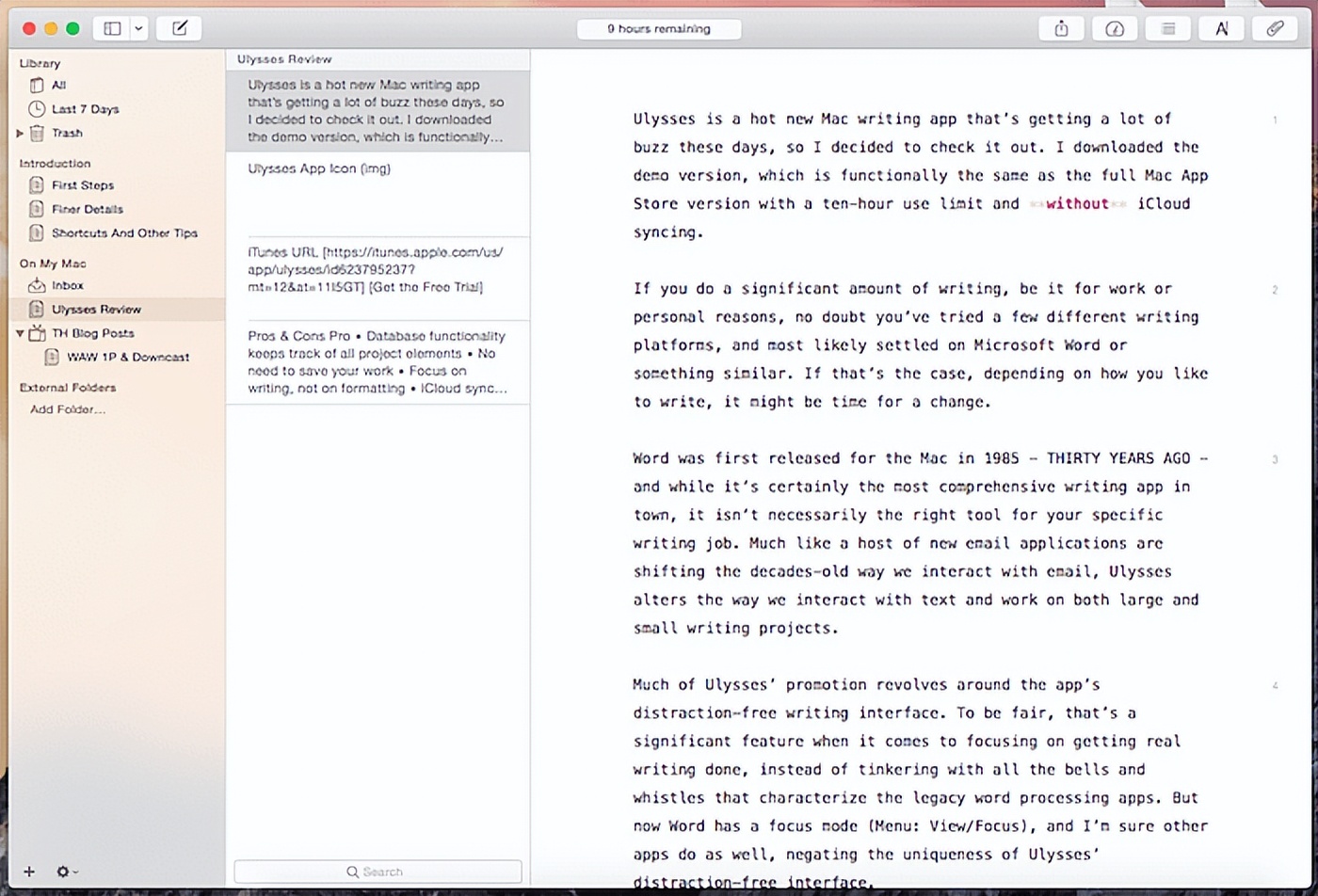Image resolution: width=1318 pixels, height=896 pixels.
Task: Open Finer Details introduction group
Action: tap(88, 209)
